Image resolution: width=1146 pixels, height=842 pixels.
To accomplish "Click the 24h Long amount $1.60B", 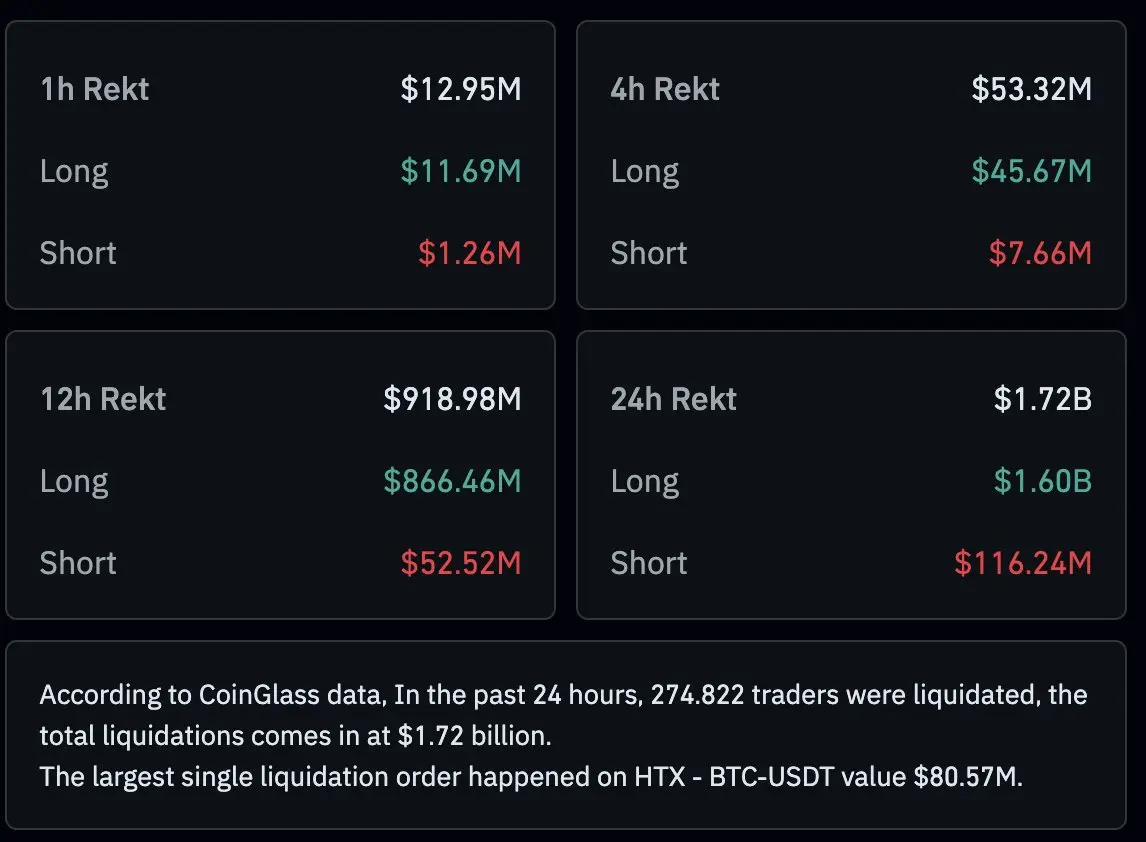I will click(x=1043, y=481).
